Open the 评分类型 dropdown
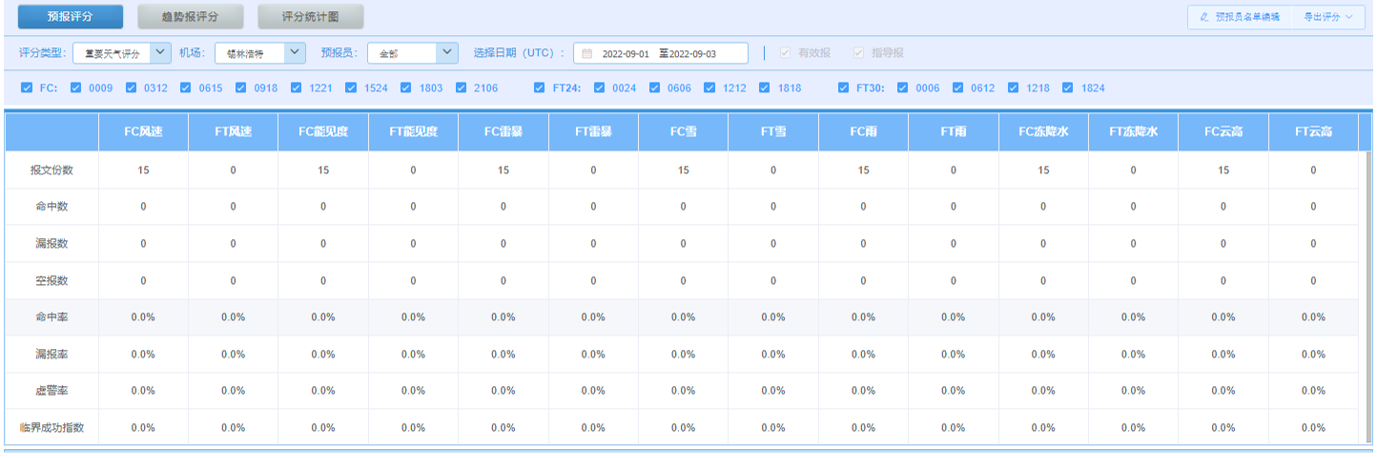The width and height of the screenshot is (1377, 458). point(122,53)
